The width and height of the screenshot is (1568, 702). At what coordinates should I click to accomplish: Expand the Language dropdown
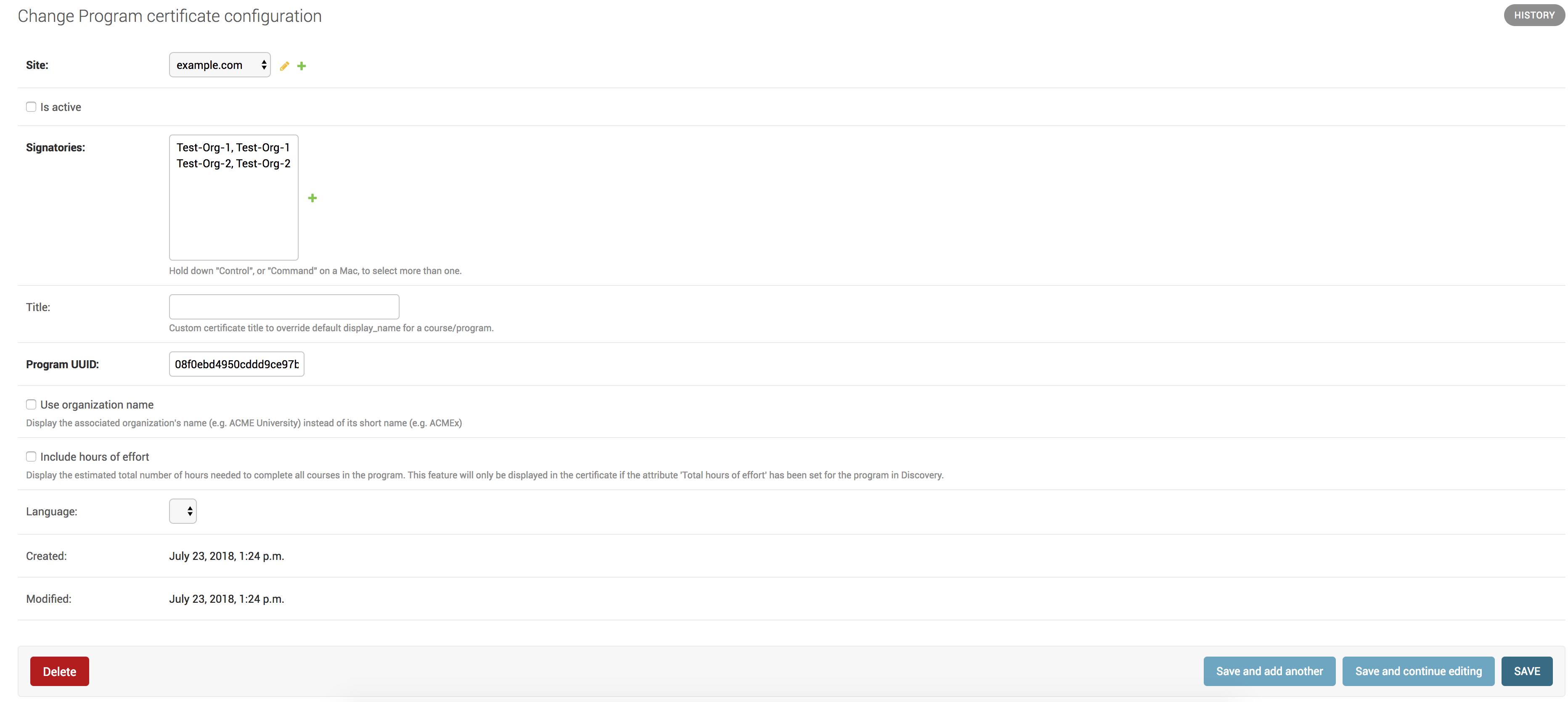pos(183,511)
